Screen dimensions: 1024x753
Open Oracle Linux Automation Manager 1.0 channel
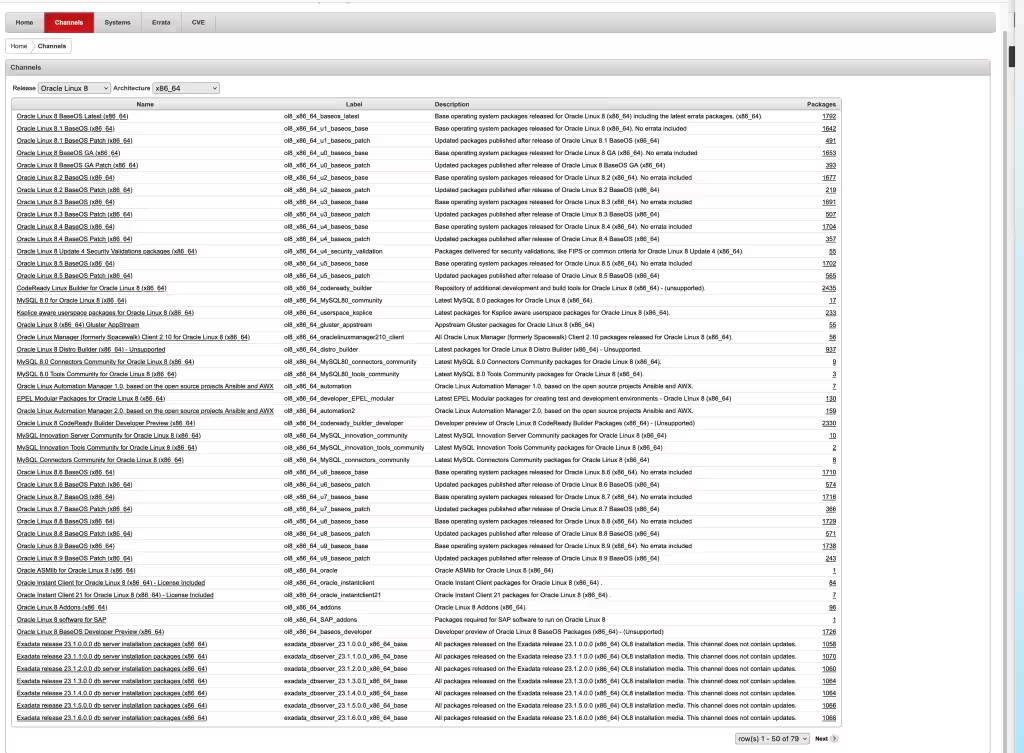click(x=145, y=386)
